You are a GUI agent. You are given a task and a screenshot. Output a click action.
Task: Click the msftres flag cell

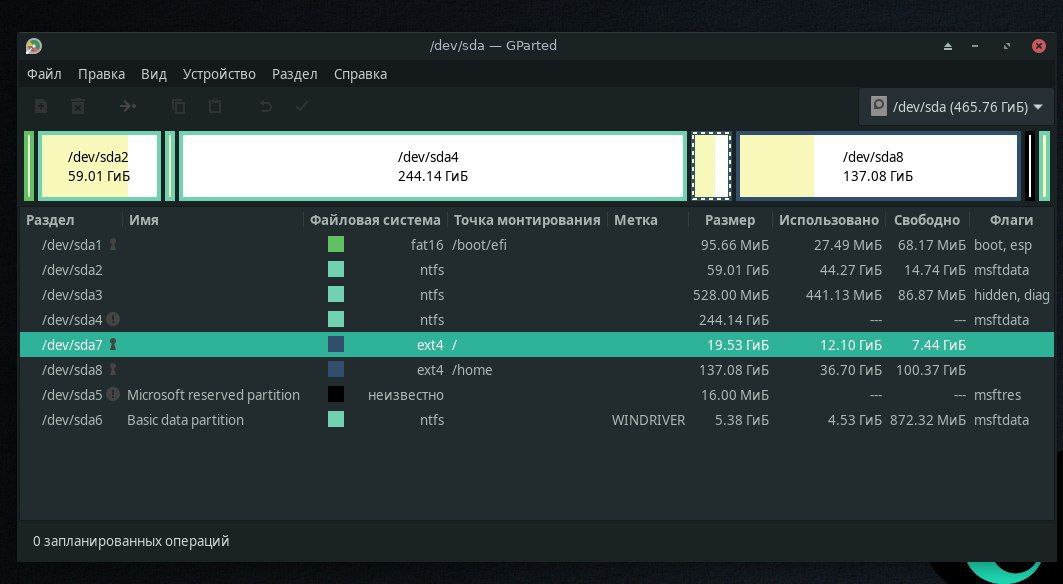pos(997,395)
